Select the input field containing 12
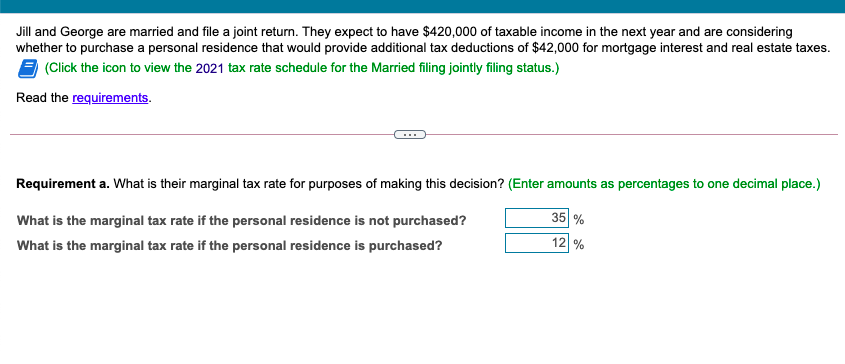Viewport: 845px width, 364px height. (536, 243)
